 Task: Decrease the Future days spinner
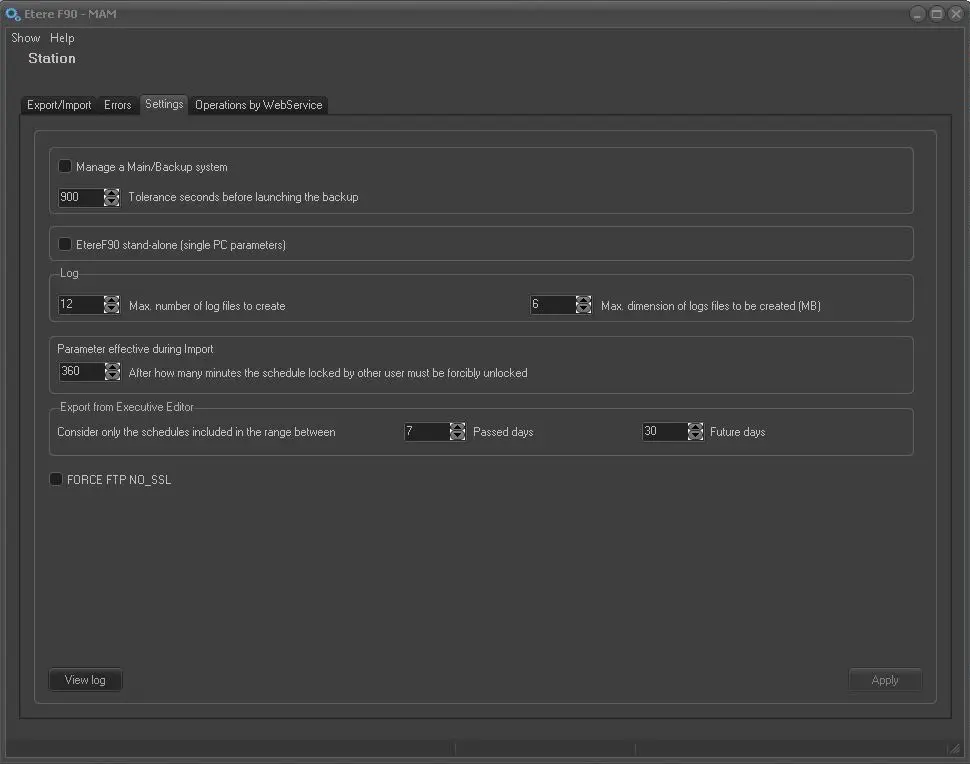(x=695, y=436)
